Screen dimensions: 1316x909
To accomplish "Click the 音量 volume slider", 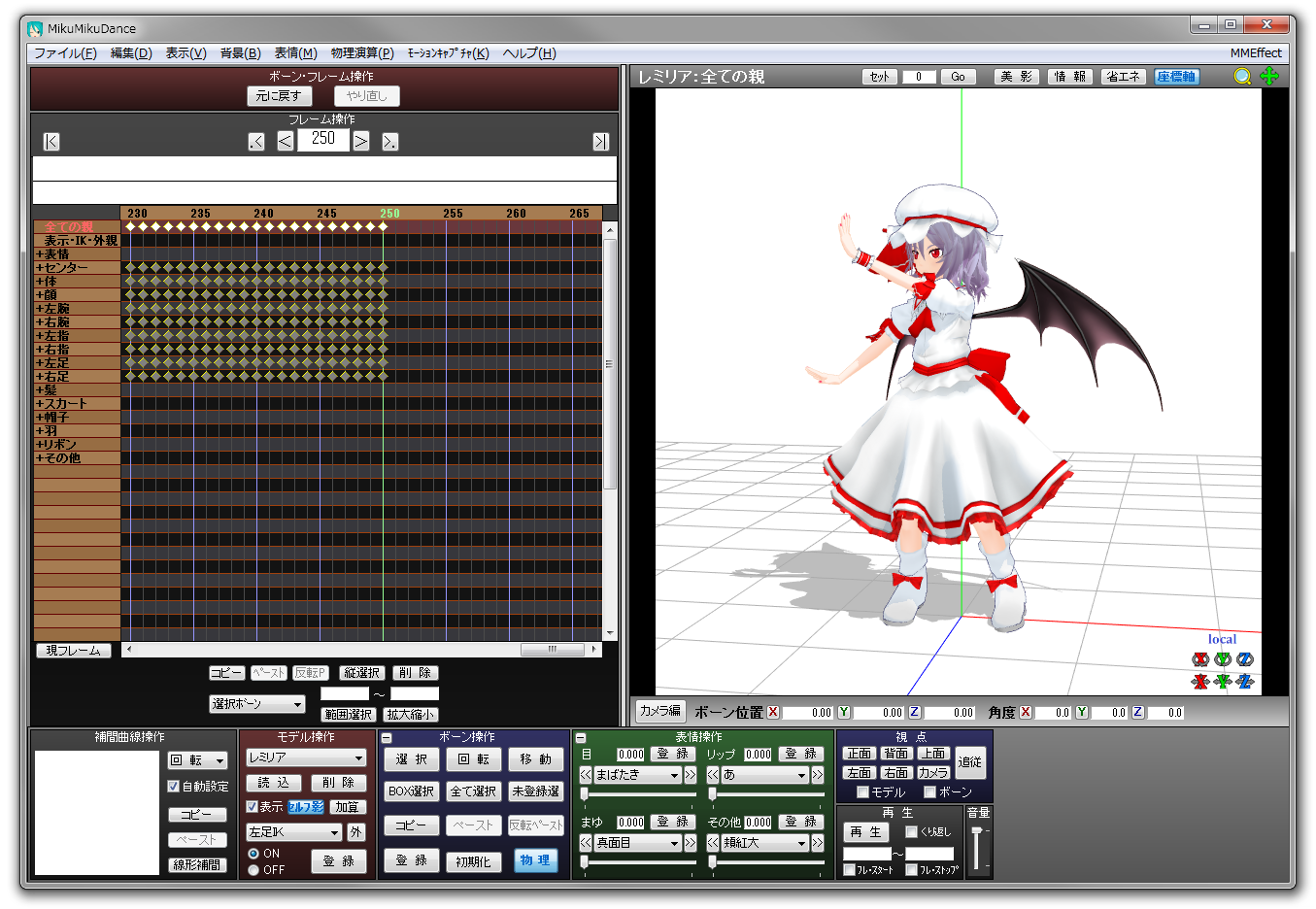I will pyautogui.click(x=977, y=849).
